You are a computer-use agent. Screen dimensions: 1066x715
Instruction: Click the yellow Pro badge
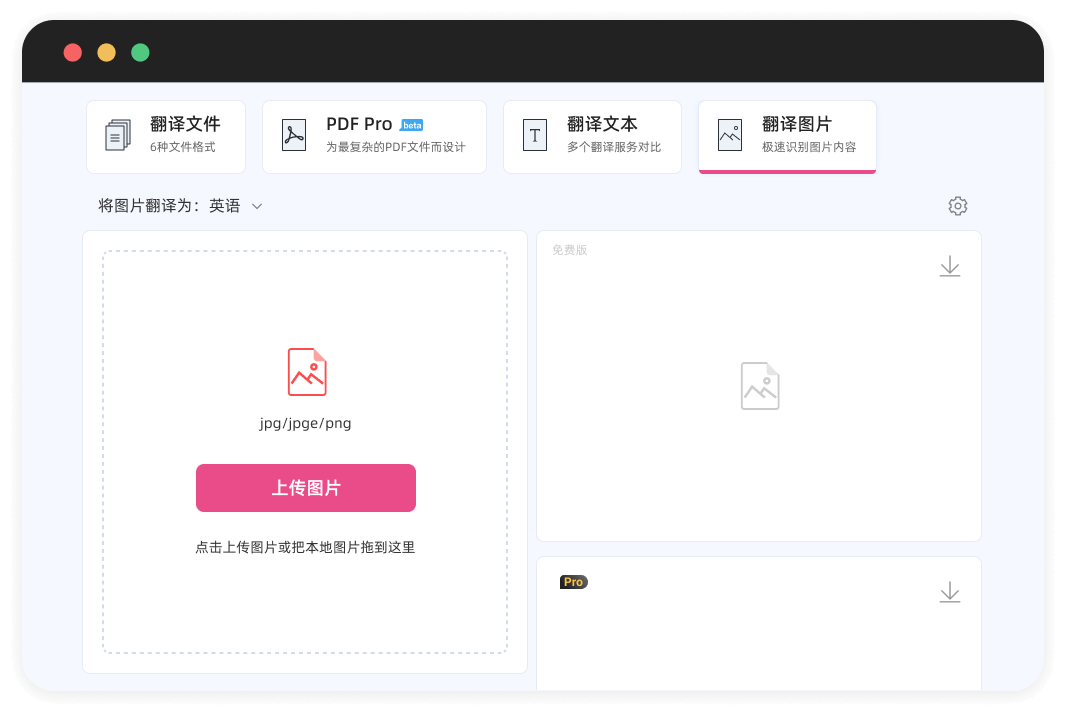pyautogui.click(x=573, y=582)
